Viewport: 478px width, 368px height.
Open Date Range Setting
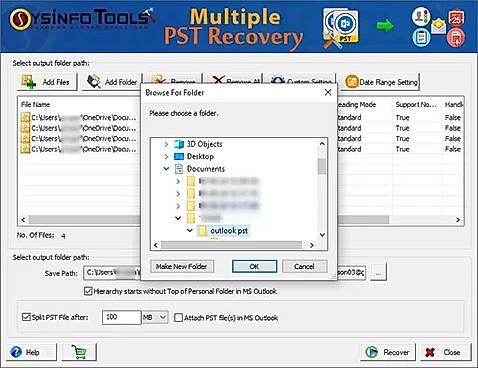click(x=381, y=82)
